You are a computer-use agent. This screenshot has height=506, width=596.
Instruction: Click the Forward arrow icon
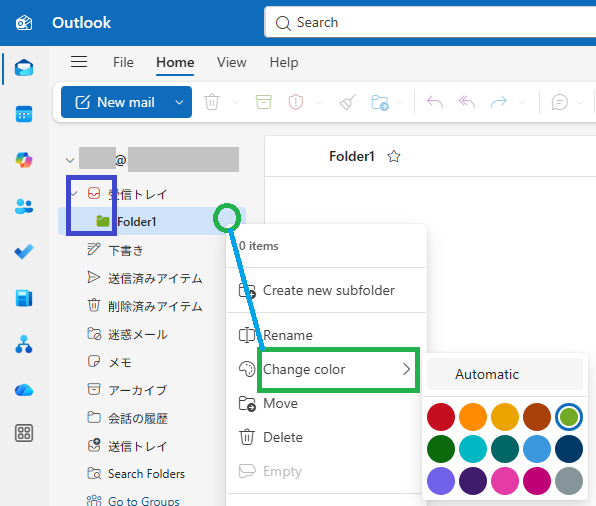coord(499,102)
